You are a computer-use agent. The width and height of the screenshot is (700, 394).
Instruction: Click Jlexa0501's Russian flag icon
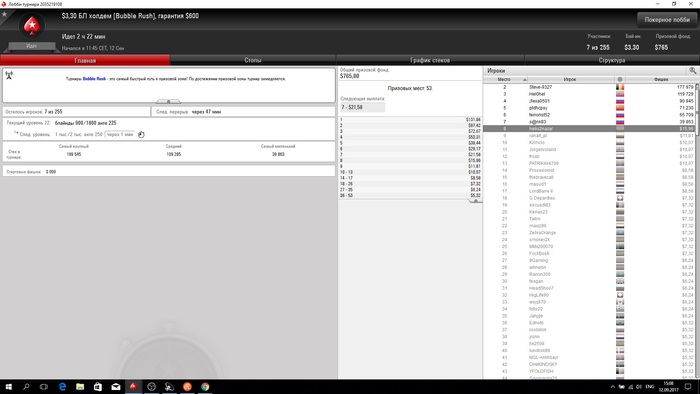click(620, 101)
